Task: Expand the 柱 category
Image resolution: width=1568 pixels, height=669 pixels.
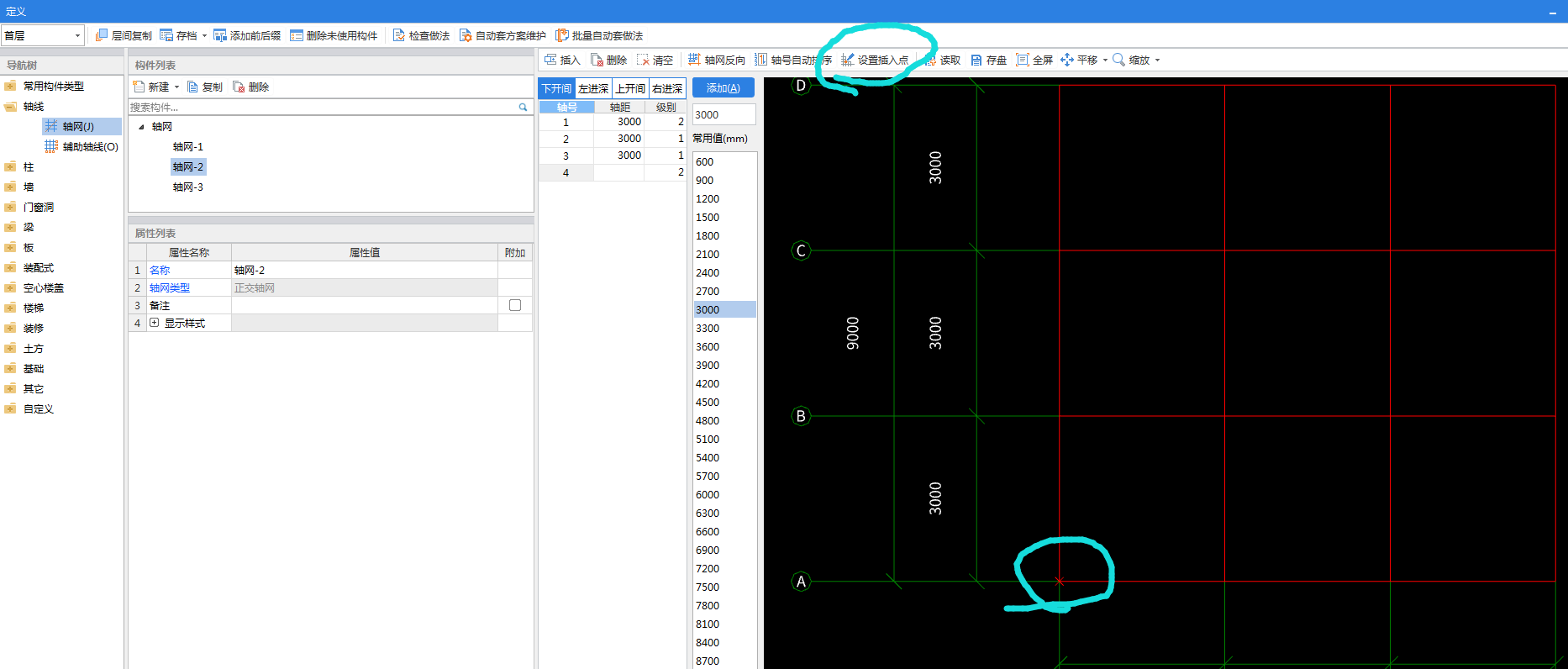Action: [x=10, y=166]
